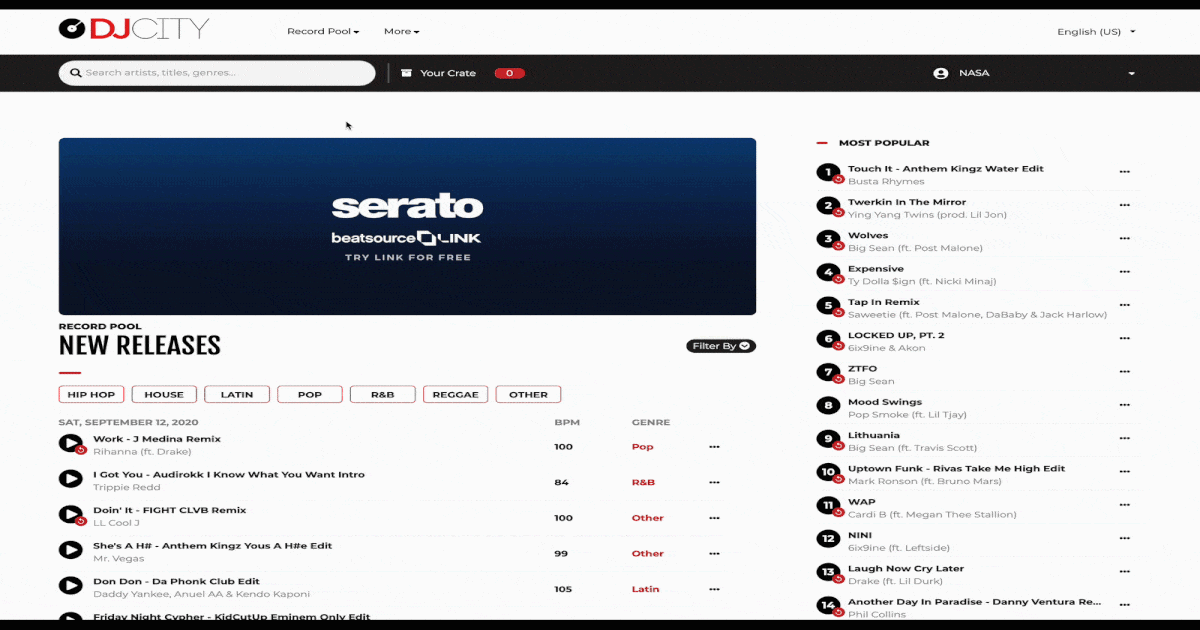Click the search magnifier icon
The image size is (1200, 630).
click(76, 73)
